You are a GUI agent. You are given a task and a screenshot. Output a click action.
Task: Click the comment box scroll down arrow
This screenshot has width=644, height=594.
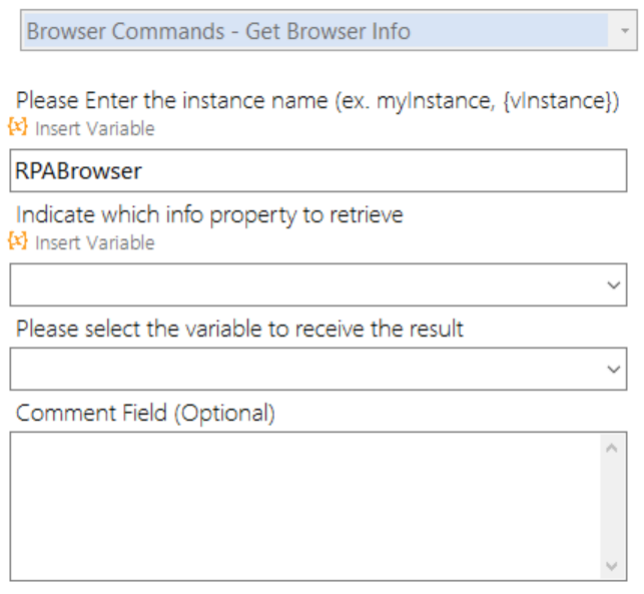click(x=612, y=566)
